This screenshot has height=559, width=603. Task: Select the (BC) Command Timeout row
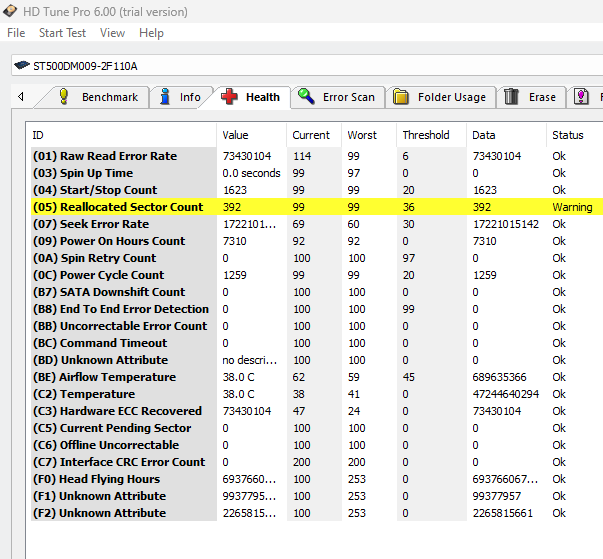[317, 343]
